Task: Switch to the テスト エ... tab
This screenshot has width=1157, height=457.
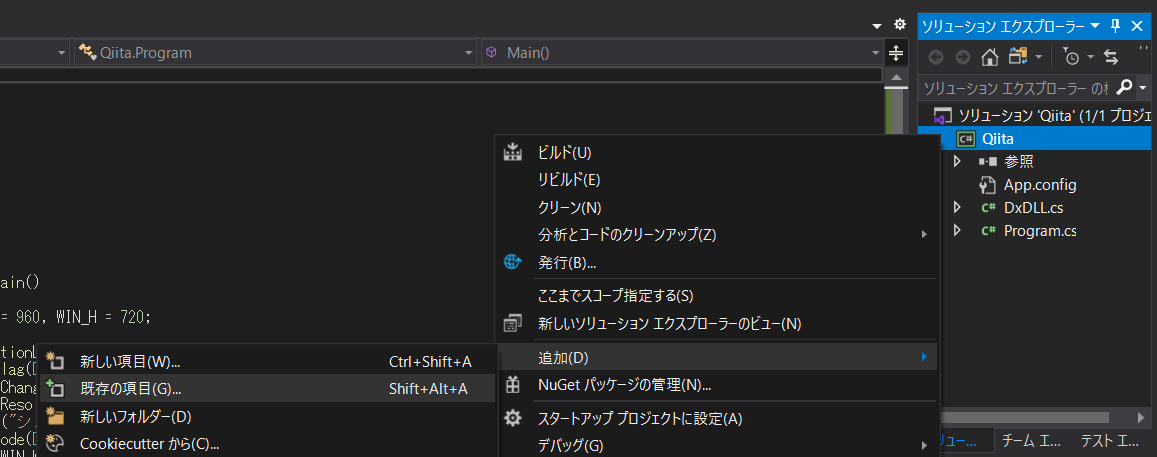Action: pyautogui.click(x=1110, y=441)
